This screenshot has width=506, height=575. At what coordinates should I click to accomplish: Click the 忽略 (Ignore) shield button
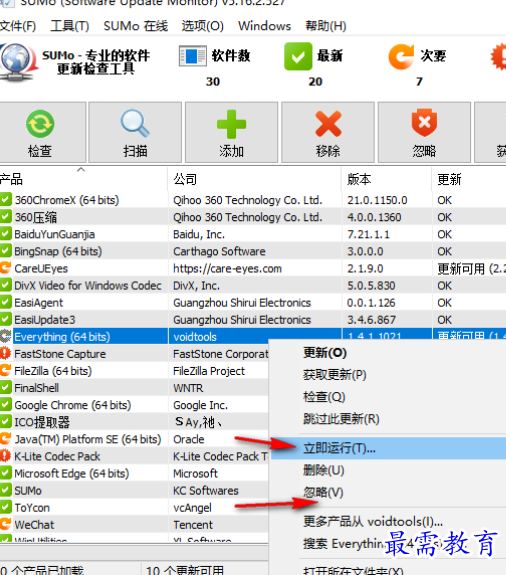pos(424,132)
